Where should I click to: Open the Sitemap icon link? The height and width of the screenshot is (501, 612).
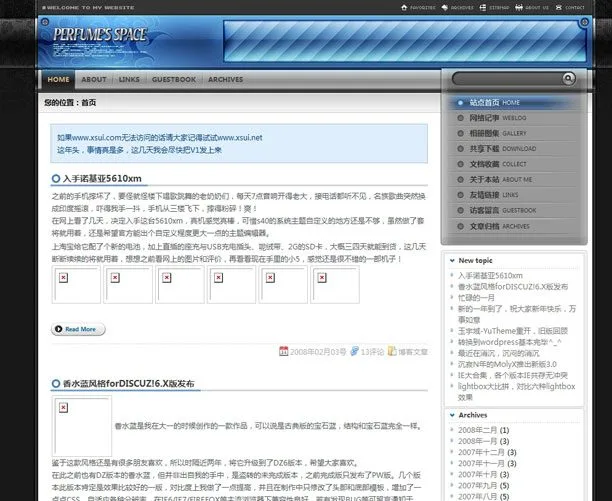point(483,7)
